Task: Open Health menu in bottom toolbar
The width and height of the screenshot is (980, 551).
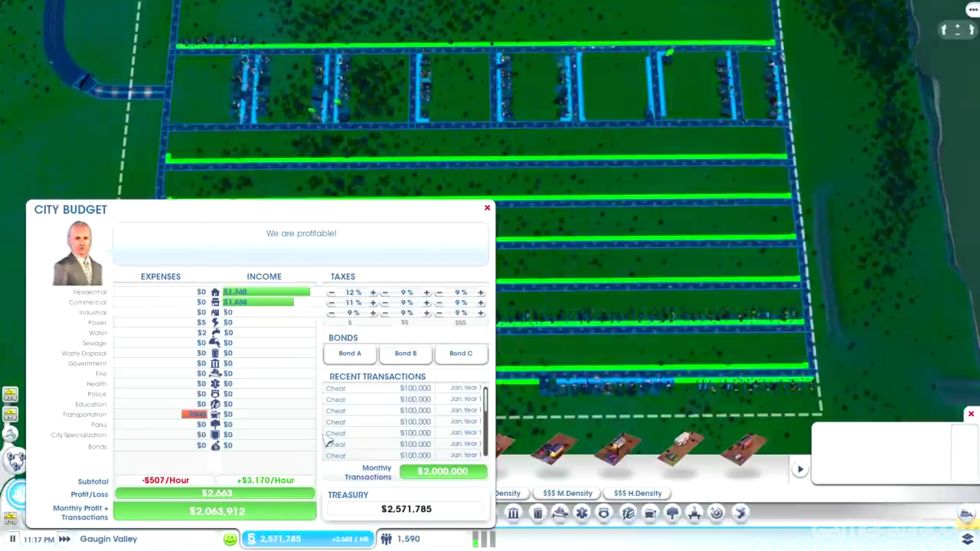Action: pos(582,513)
